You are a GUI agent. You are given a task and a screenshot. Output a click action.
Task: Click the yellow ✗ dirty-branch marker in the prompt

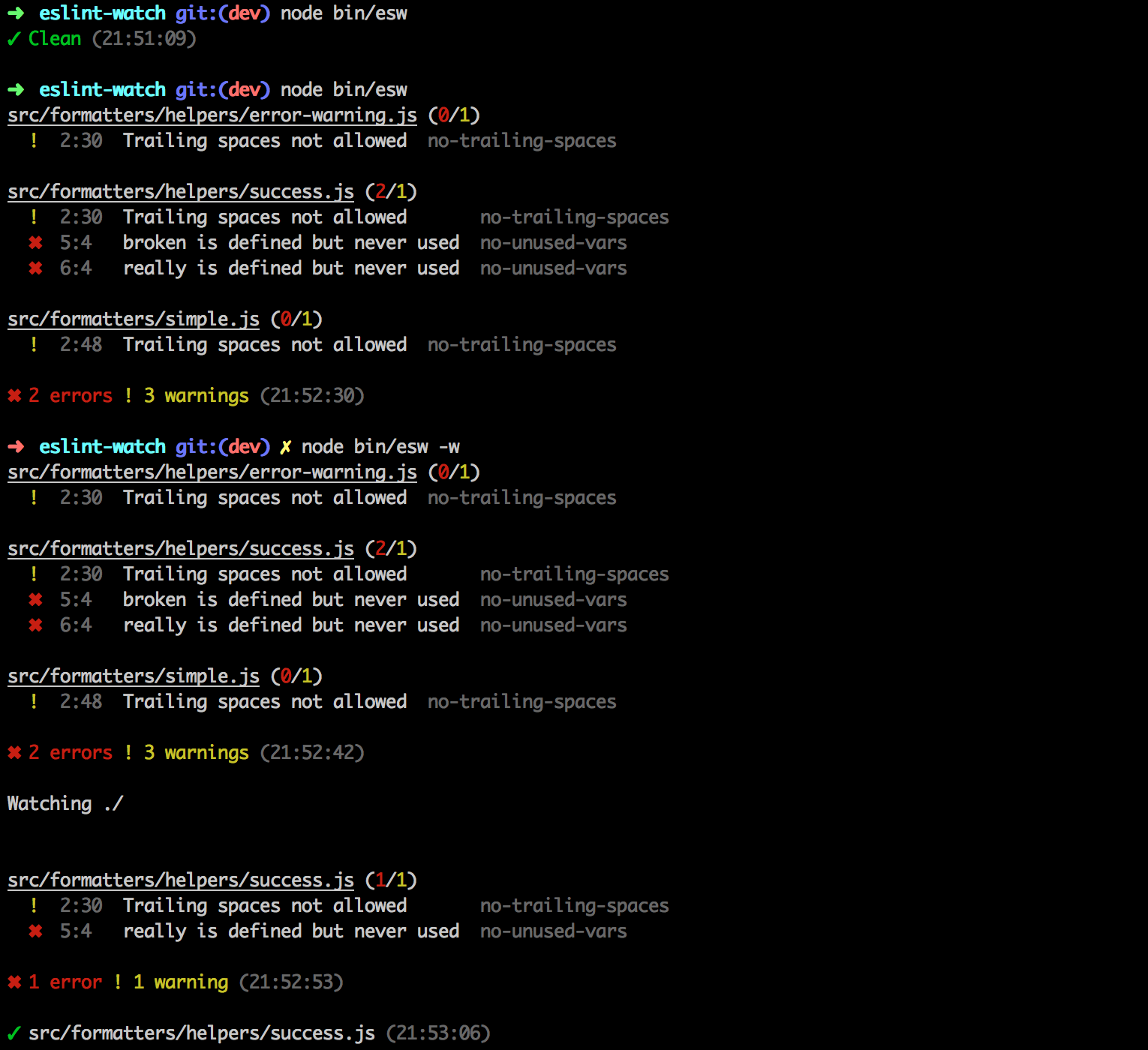click(286, 447)
